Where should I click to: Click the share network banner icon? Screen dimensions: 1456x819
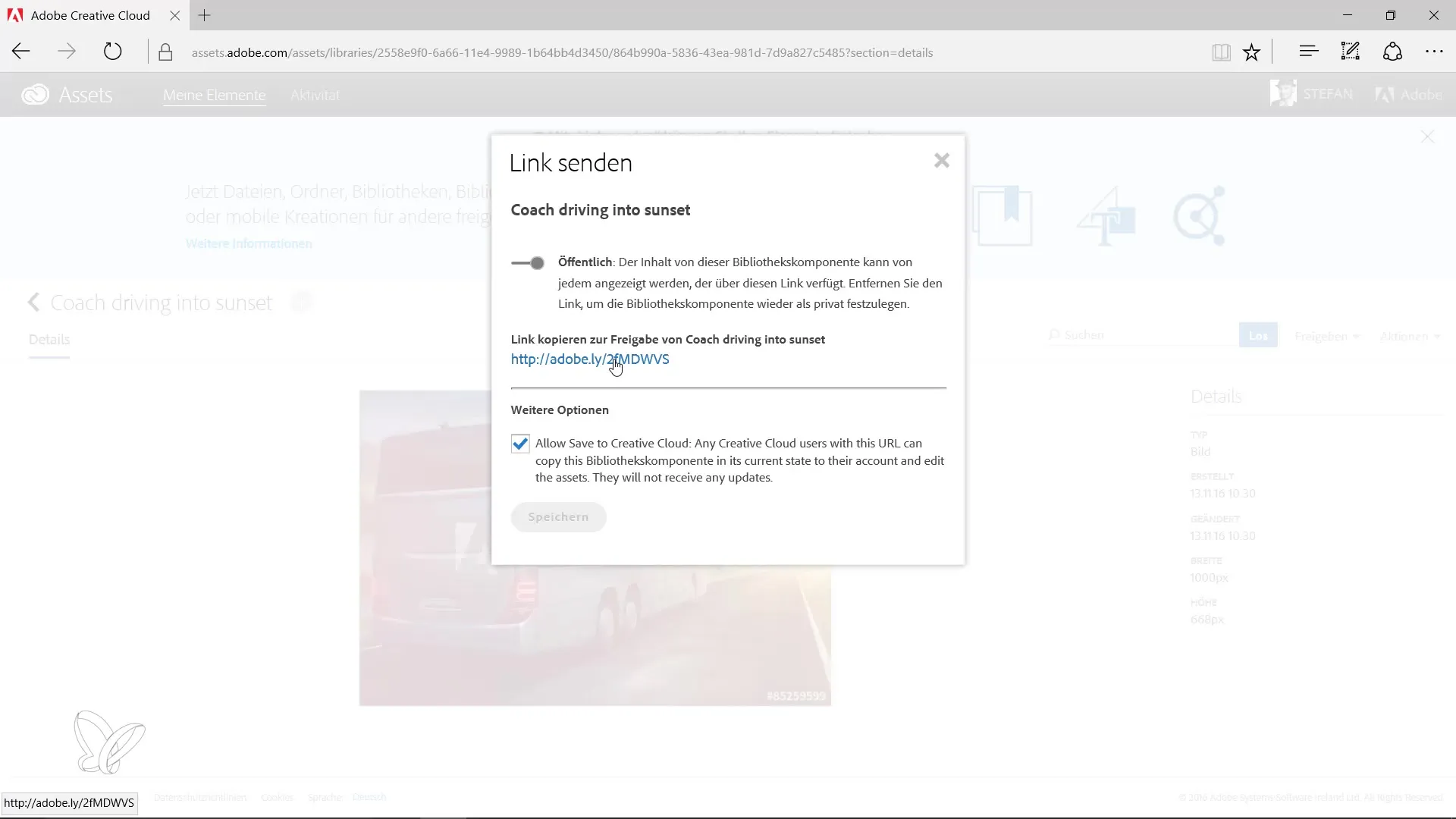click(1200, 216)
